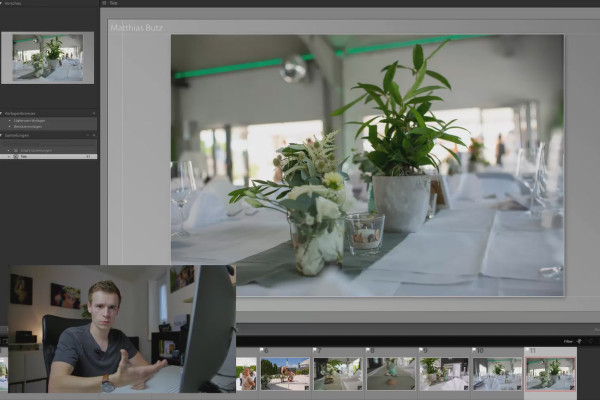Collapse the Vorlagenbrowser panel triangle
The width and height of the screenshot is (600, 400).
point(1,114)
